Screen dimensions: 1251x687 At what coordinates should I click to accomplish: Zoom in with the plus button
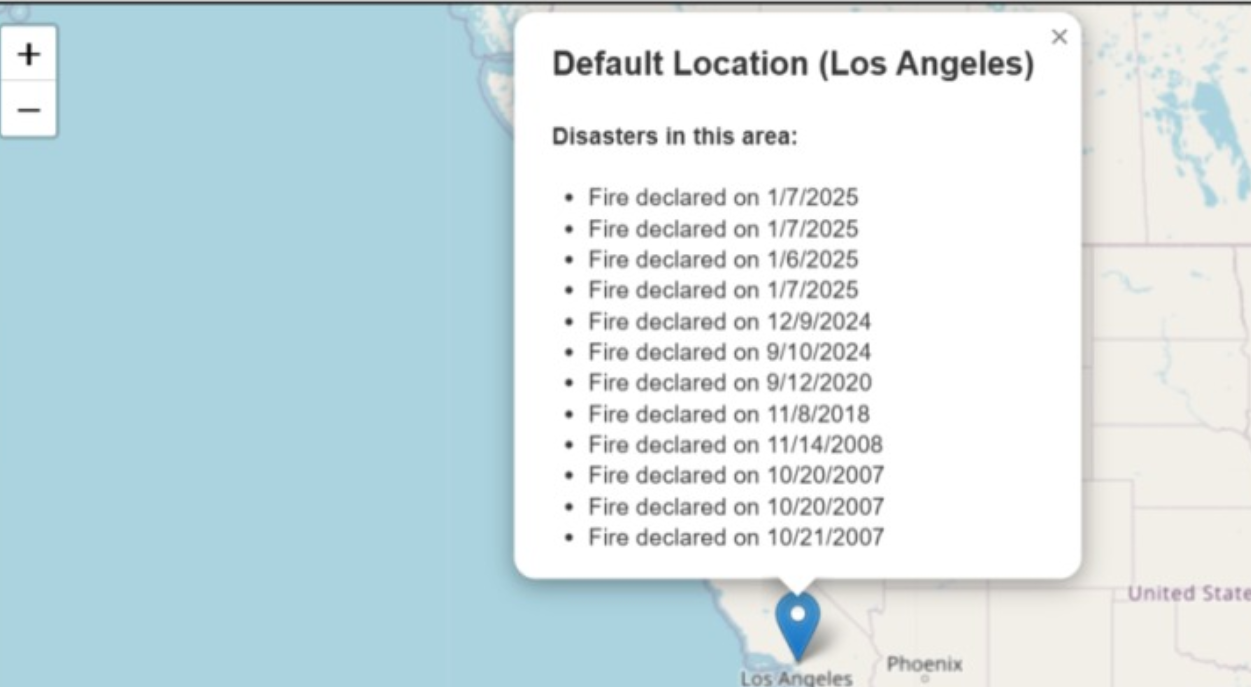[x=29, y=54]
